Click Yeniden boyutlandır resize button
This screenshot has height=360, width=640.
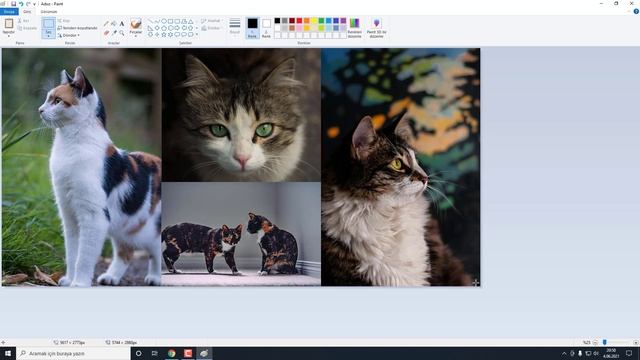77,28
